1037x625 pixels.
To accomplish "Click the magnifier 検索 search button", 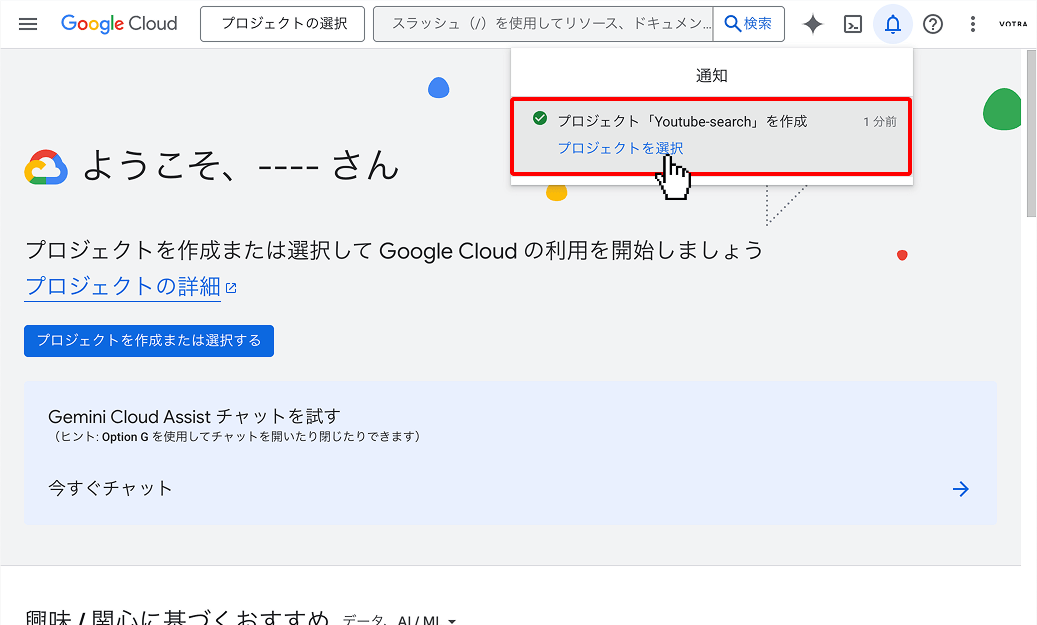I will [x=749, y=24].
